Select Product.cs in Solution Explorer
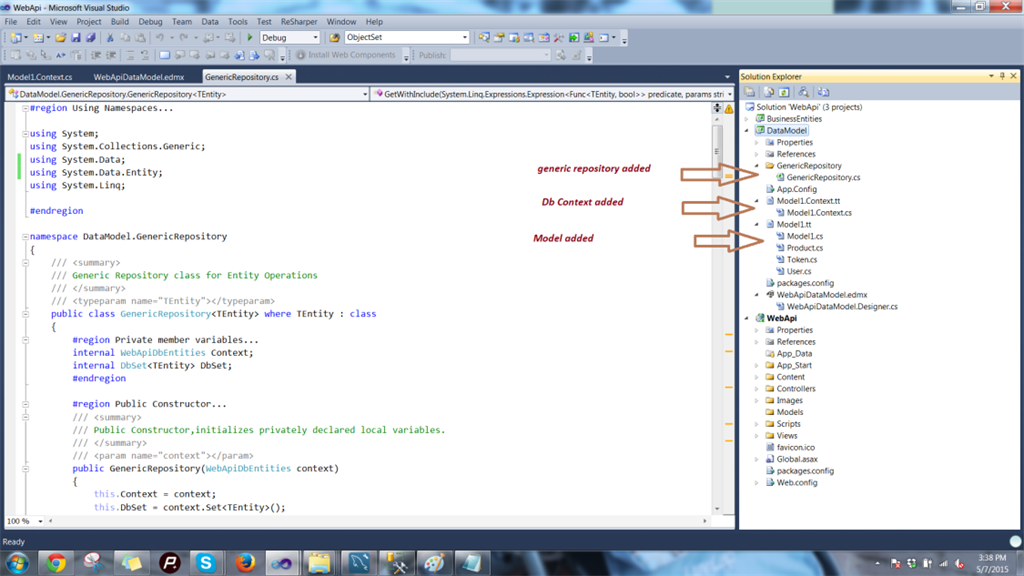 pos(804,248)
